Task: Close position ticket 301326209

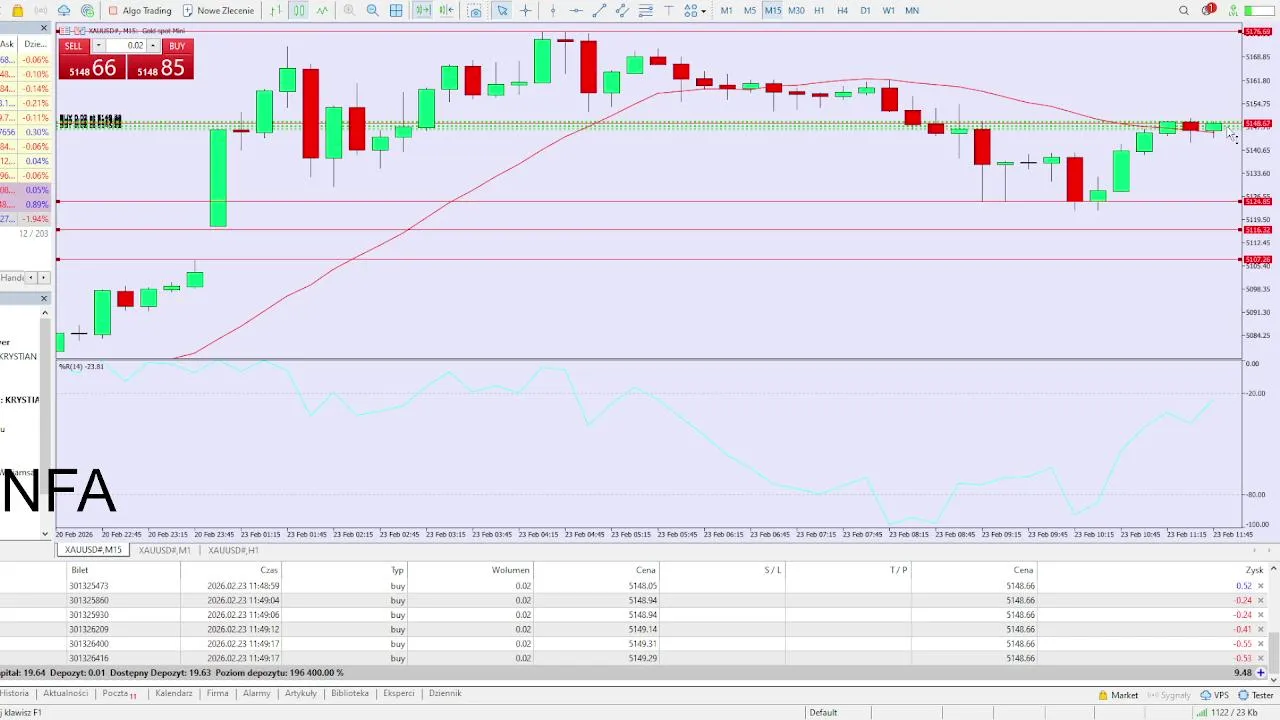Action: pos(1260,629)
